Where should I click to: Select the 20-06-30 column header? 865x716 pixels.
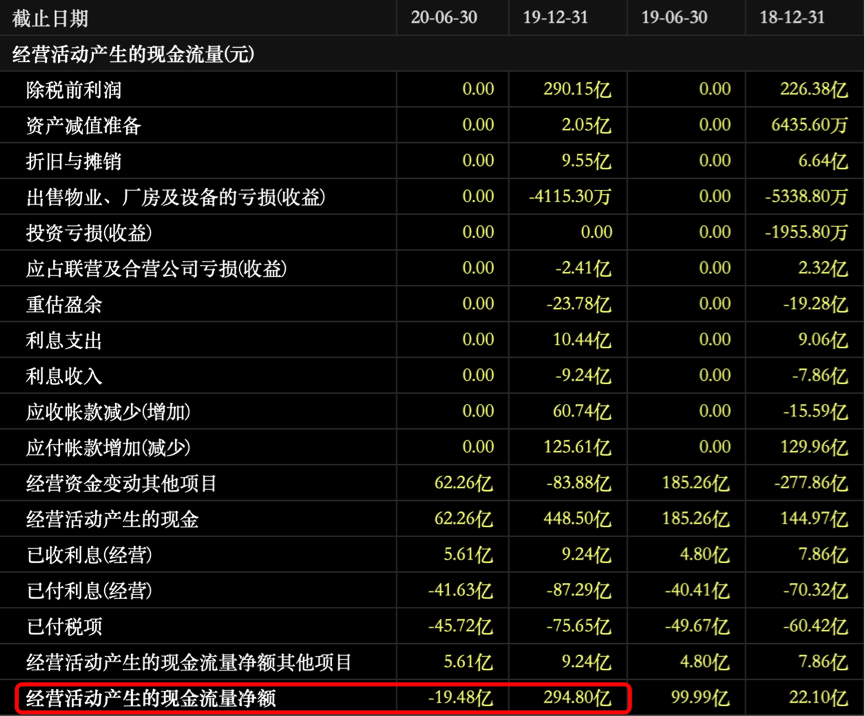point(444,18)
